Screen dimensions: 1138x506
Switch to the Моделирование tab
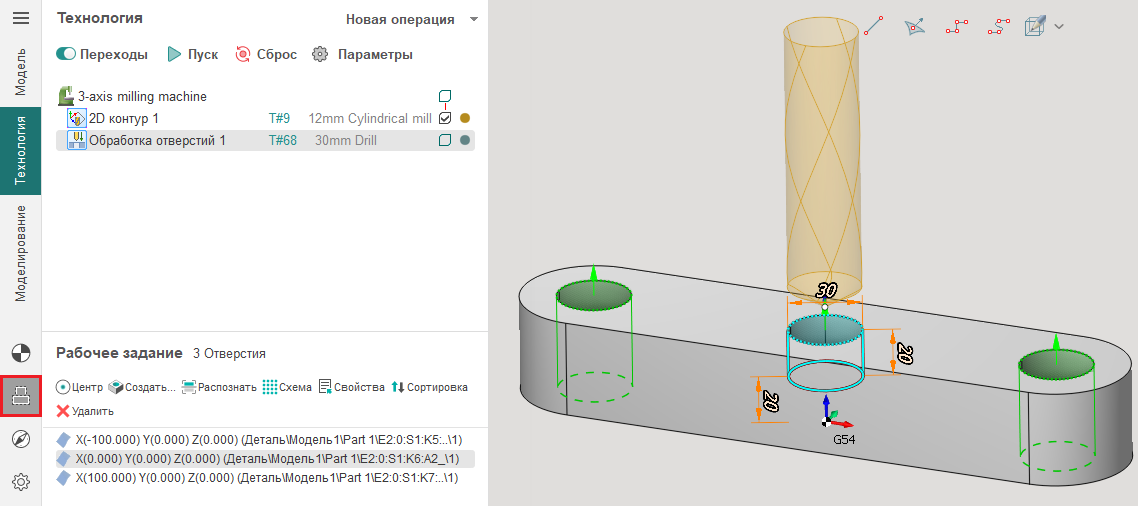[x=20, y=253]
